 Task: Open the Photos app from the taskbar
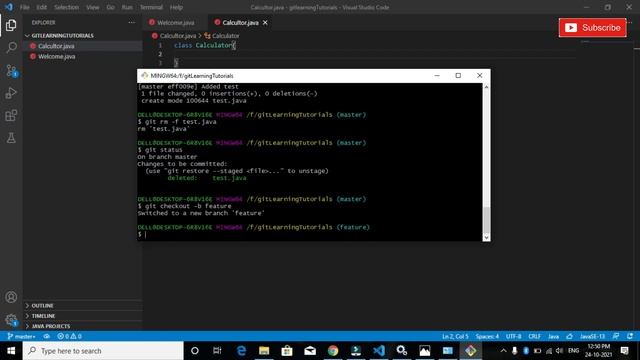[x=424, y=351]
